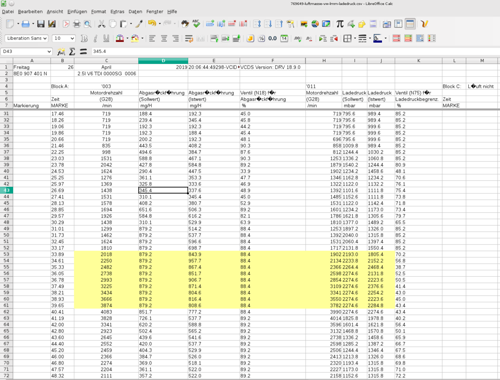Select cell containing 2018 in row 53

pos(106,254)
